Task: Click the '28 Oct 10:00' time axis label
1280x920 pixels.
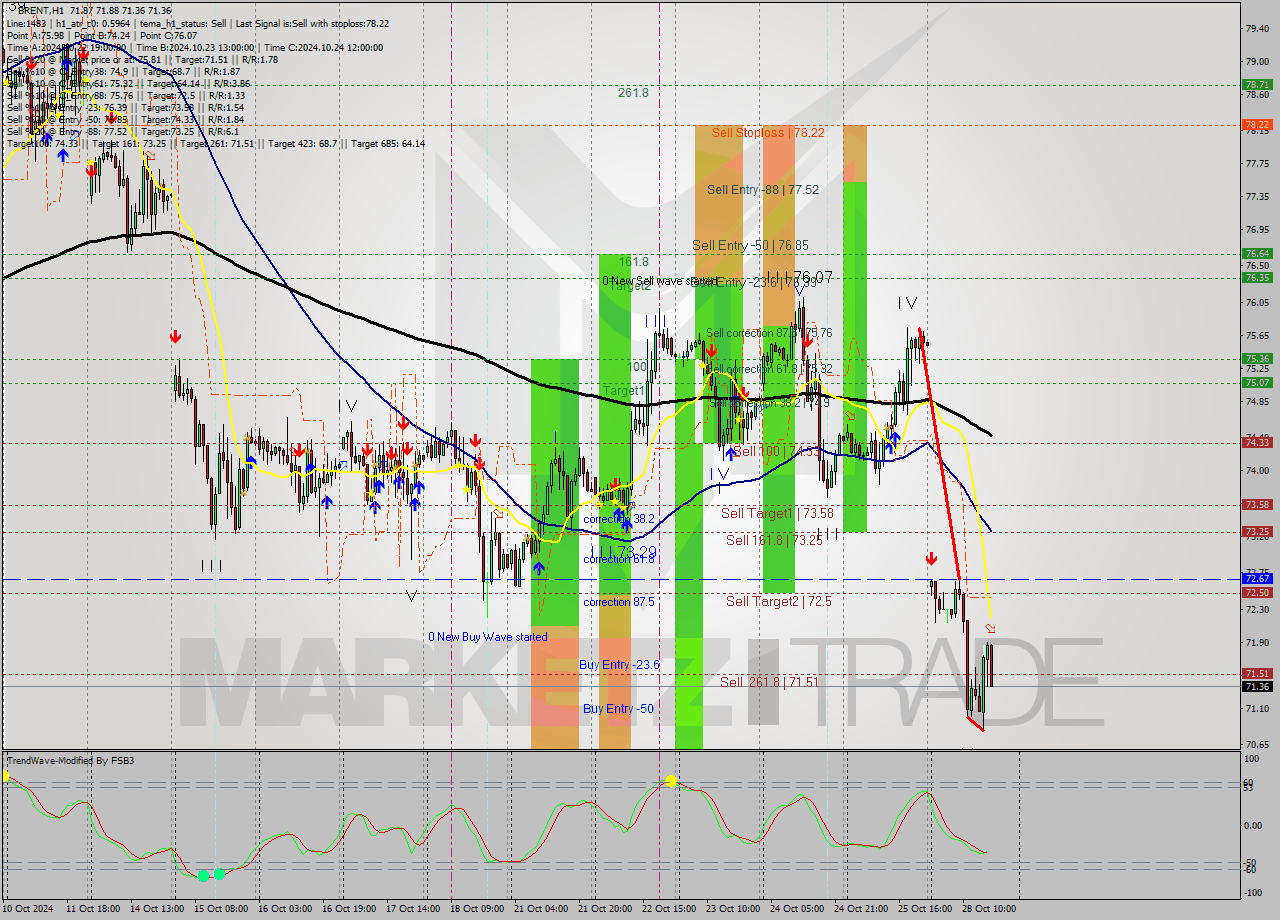Action: tap(987, 908)
